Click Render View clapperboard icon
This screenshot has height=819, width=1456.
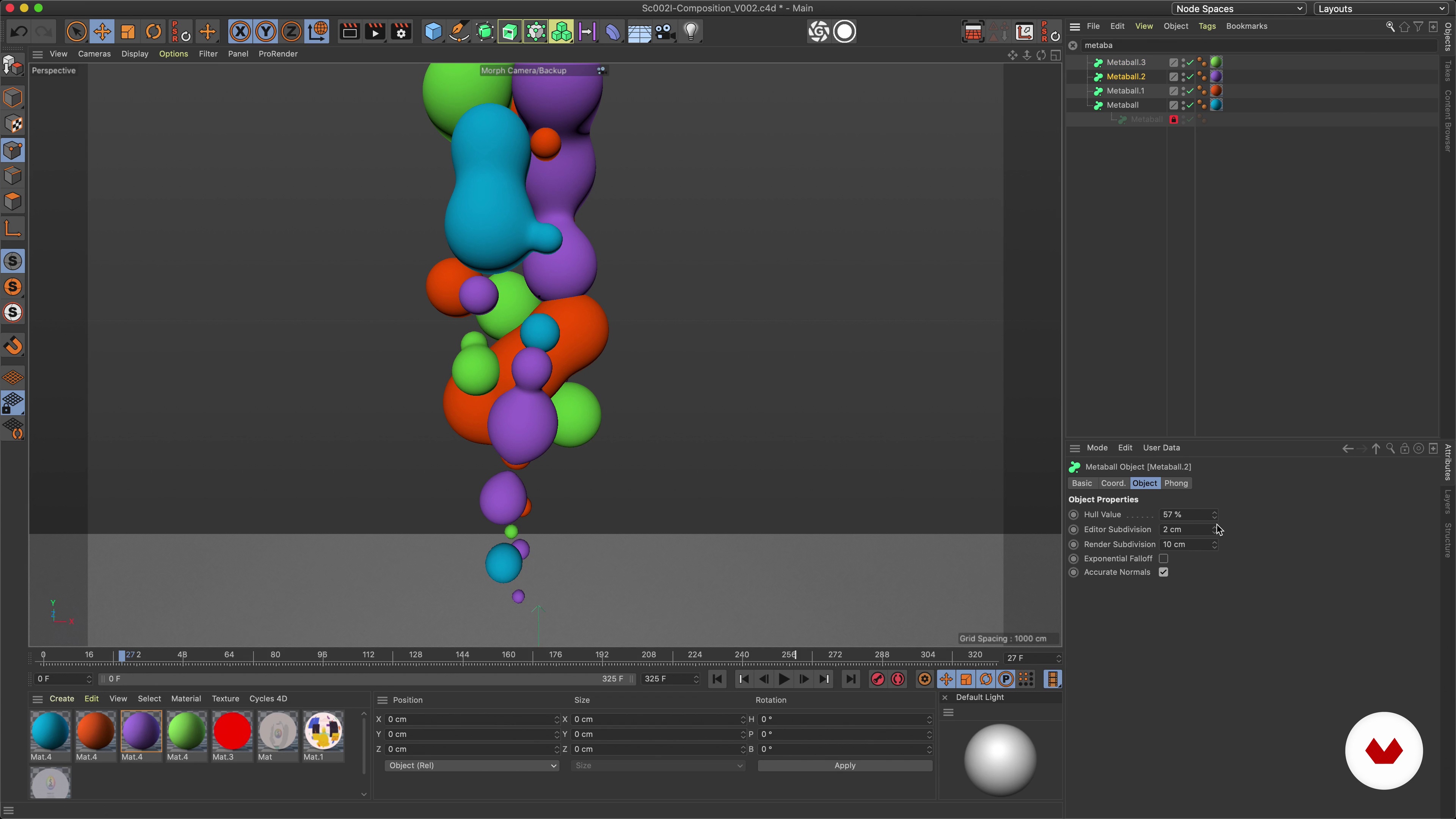(x=349, y=31)
